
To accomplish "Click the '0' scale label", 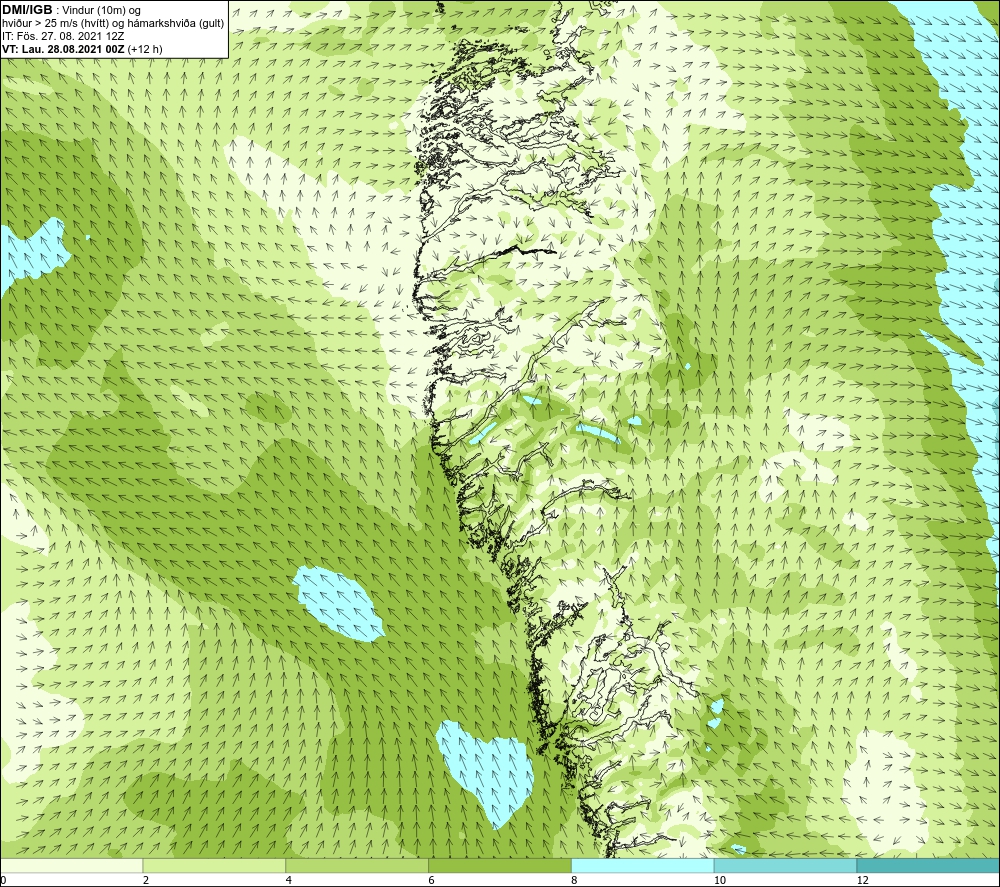I will coord(3,881).
